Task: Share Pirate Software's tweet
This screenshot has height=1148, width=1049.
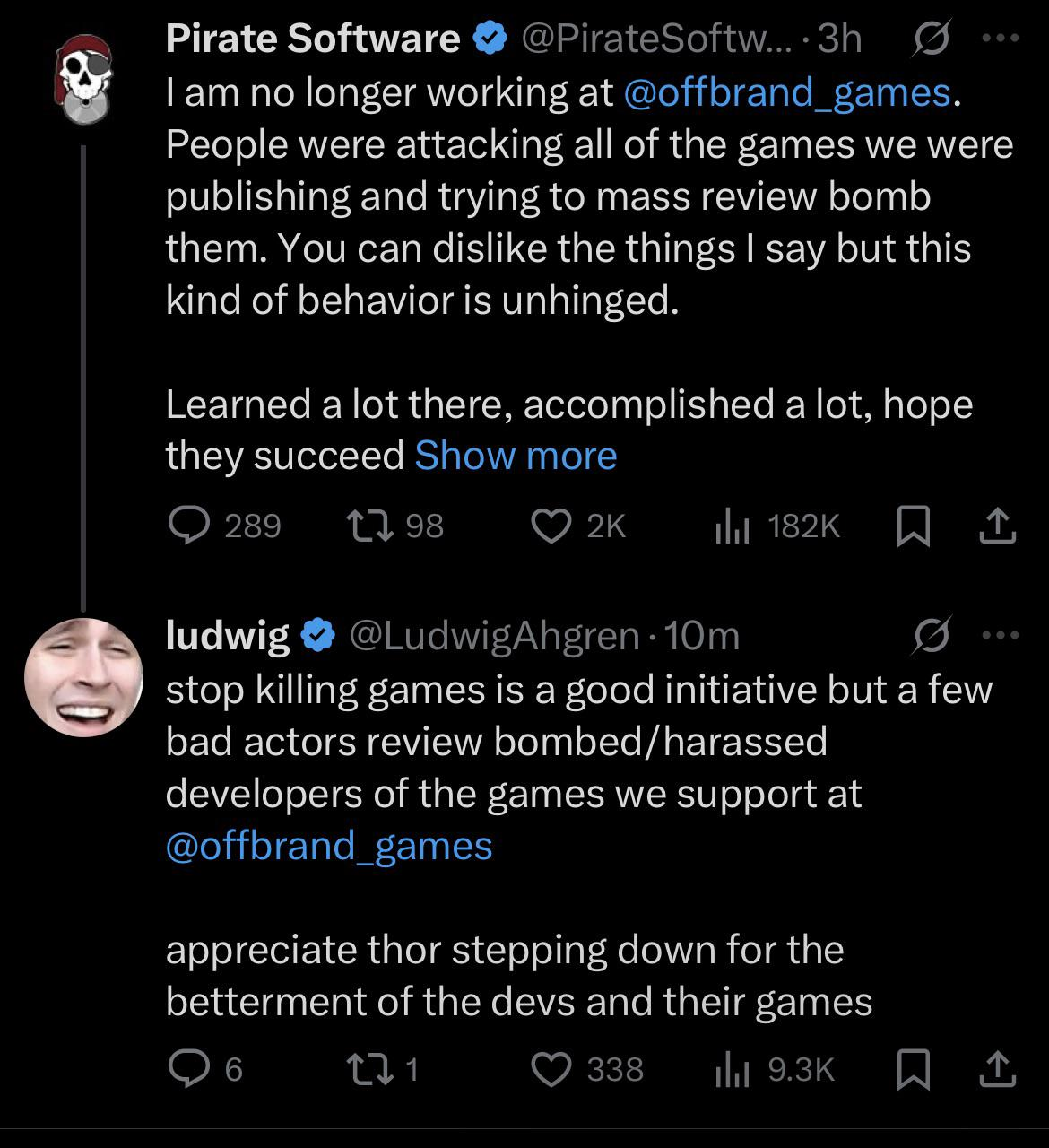Action: 997,526
